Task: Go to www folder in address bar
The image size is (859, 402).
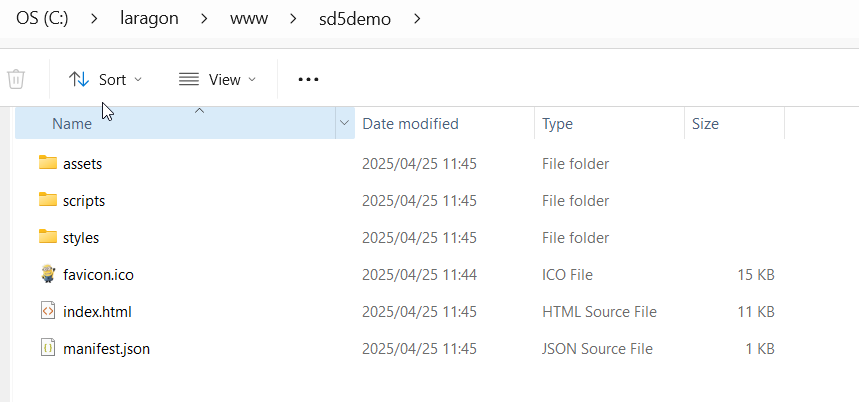Action: click(249, 19)
